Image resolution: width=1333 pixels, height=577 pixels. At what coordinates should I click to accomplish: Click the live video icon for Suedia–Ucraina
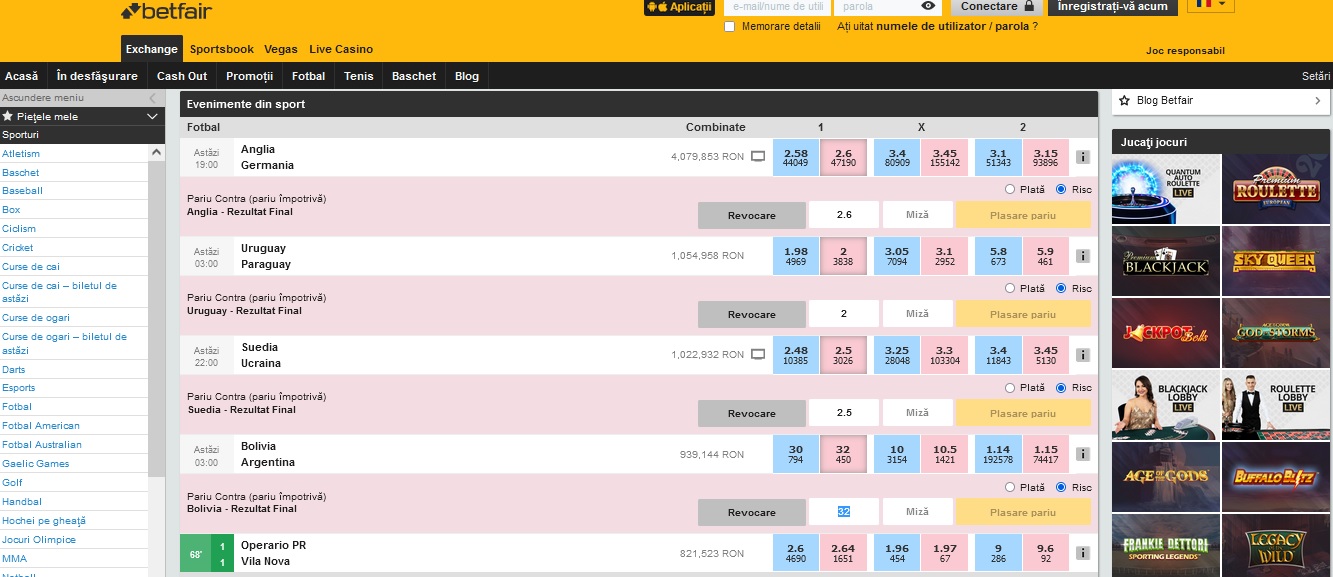758,355
